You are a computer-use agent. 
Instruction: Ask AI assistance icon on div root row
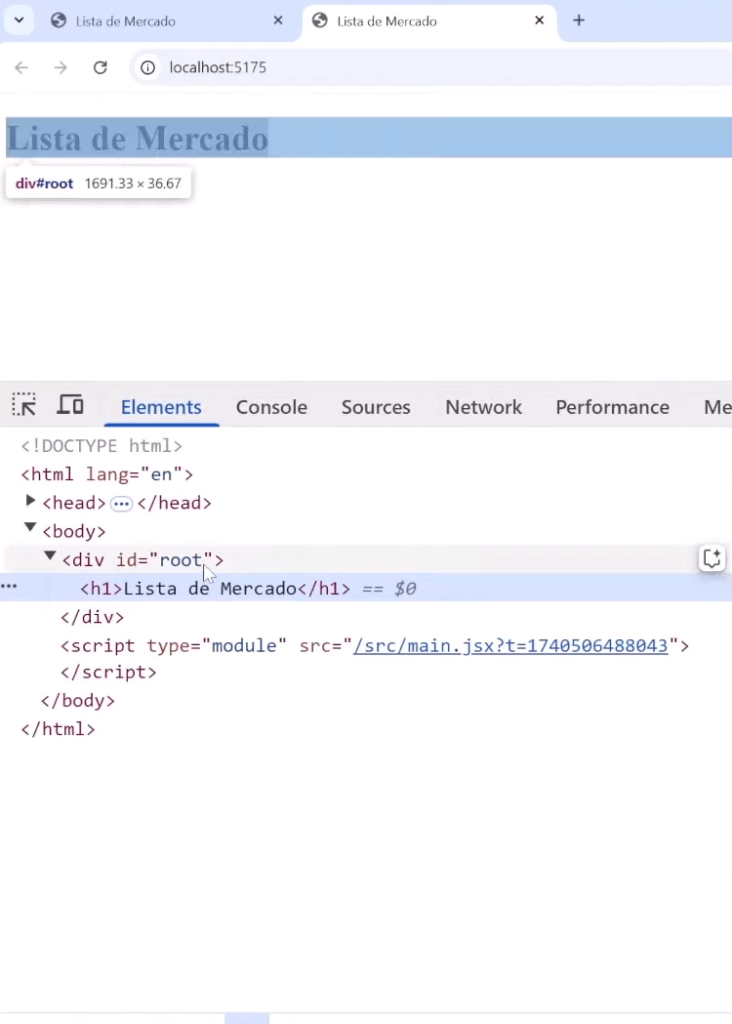[x=712, y=559]
